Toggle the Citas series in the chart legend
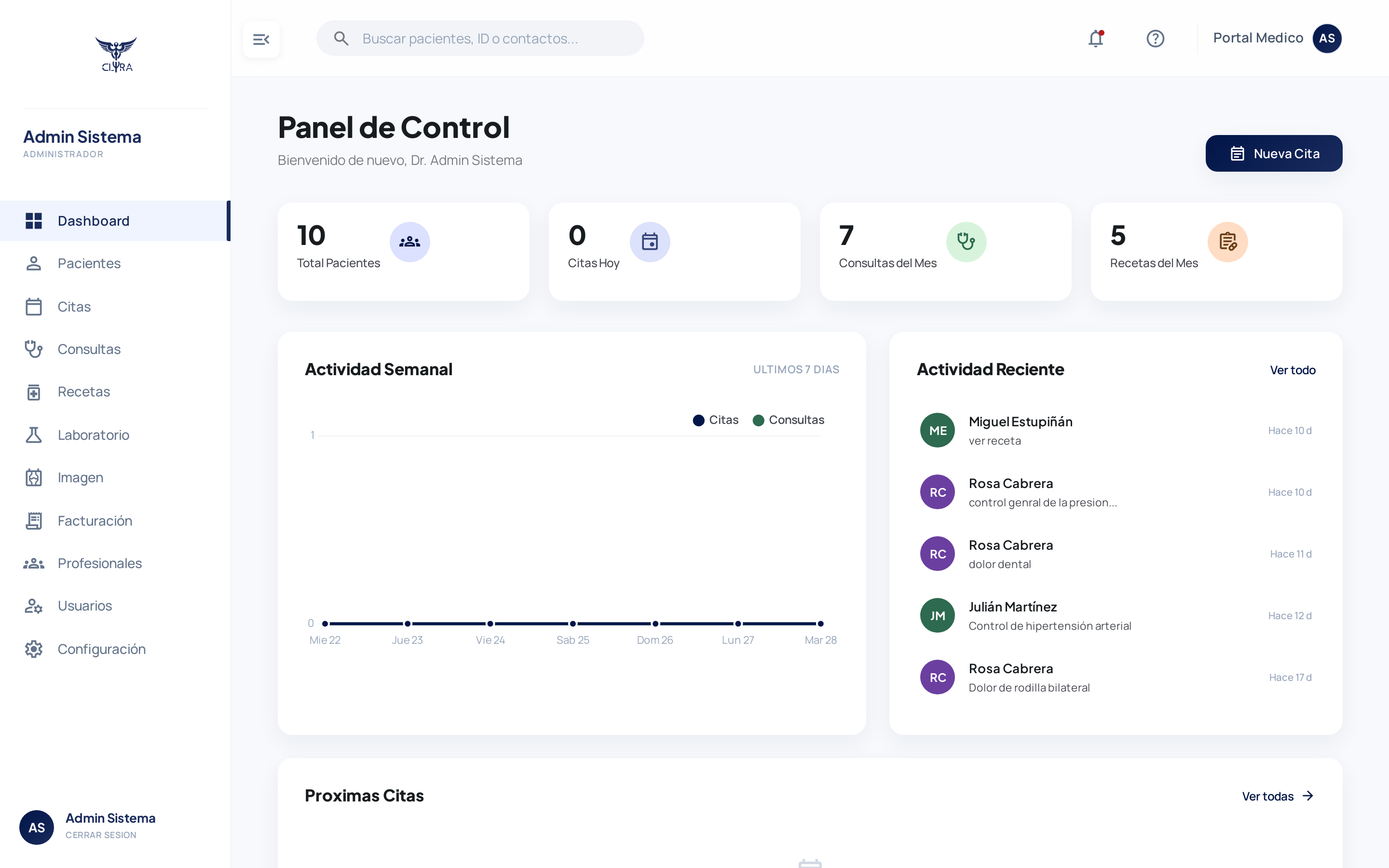This screenshot has width=1389, height=868. click(x=715, y=420)
